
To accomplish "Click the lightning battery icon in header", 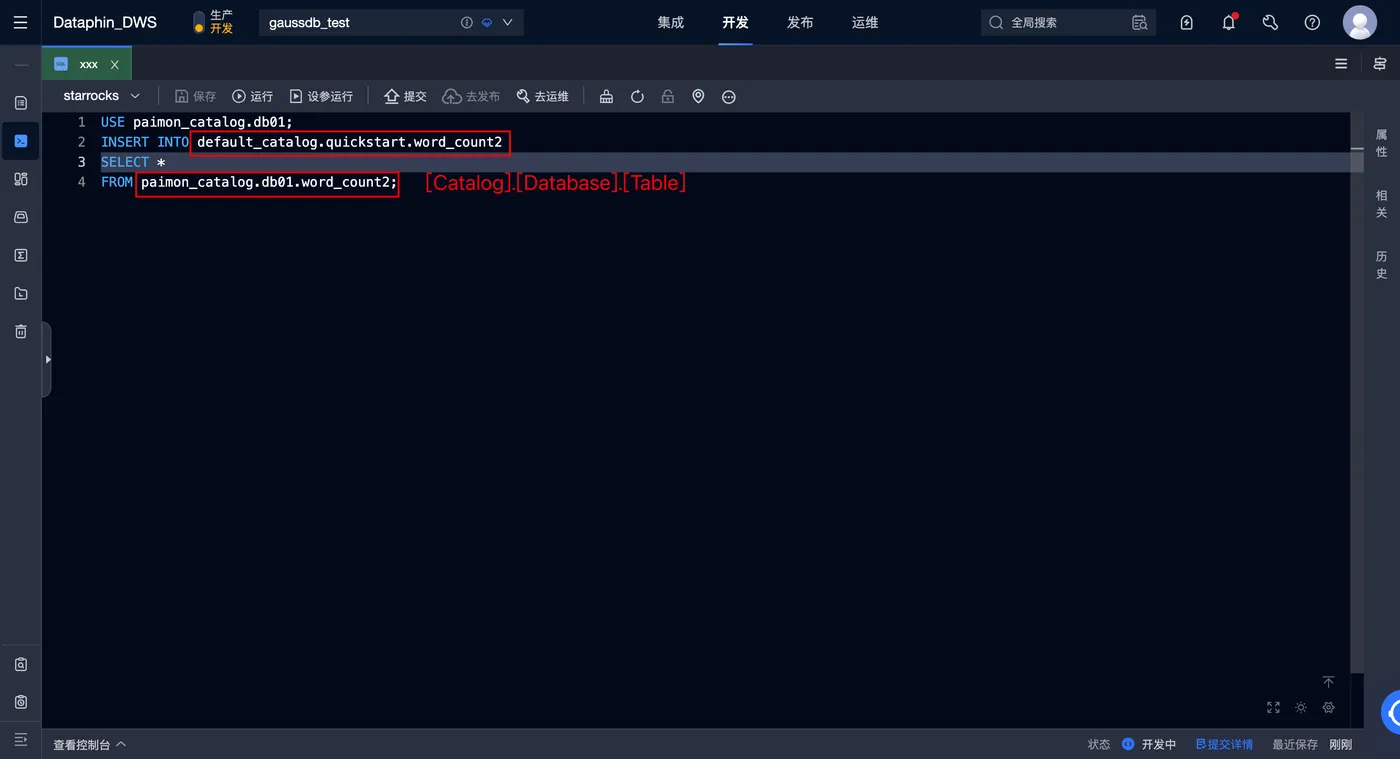I will pyautogui.click(x=1187, y=22).
